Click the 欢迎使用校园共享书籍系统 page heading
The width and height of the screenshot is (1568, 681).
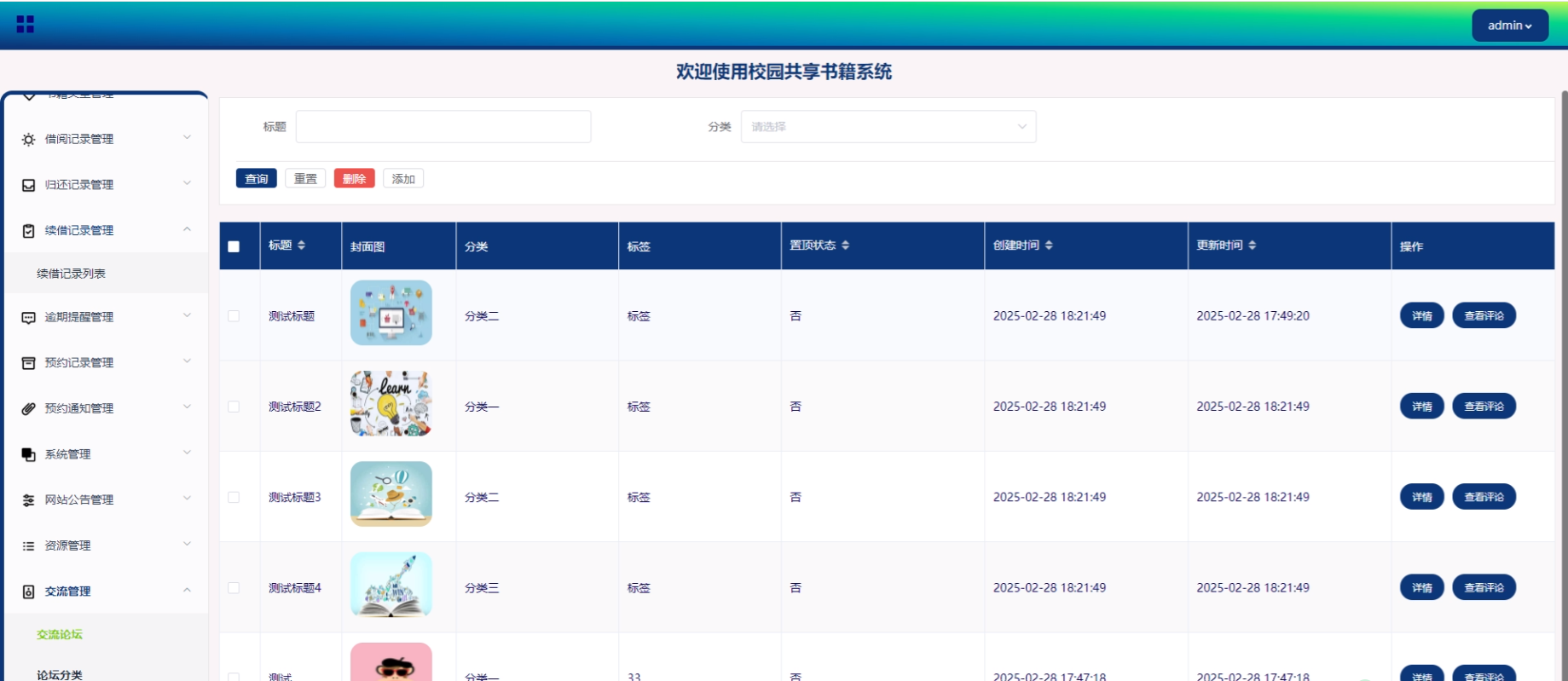(784, 72)
